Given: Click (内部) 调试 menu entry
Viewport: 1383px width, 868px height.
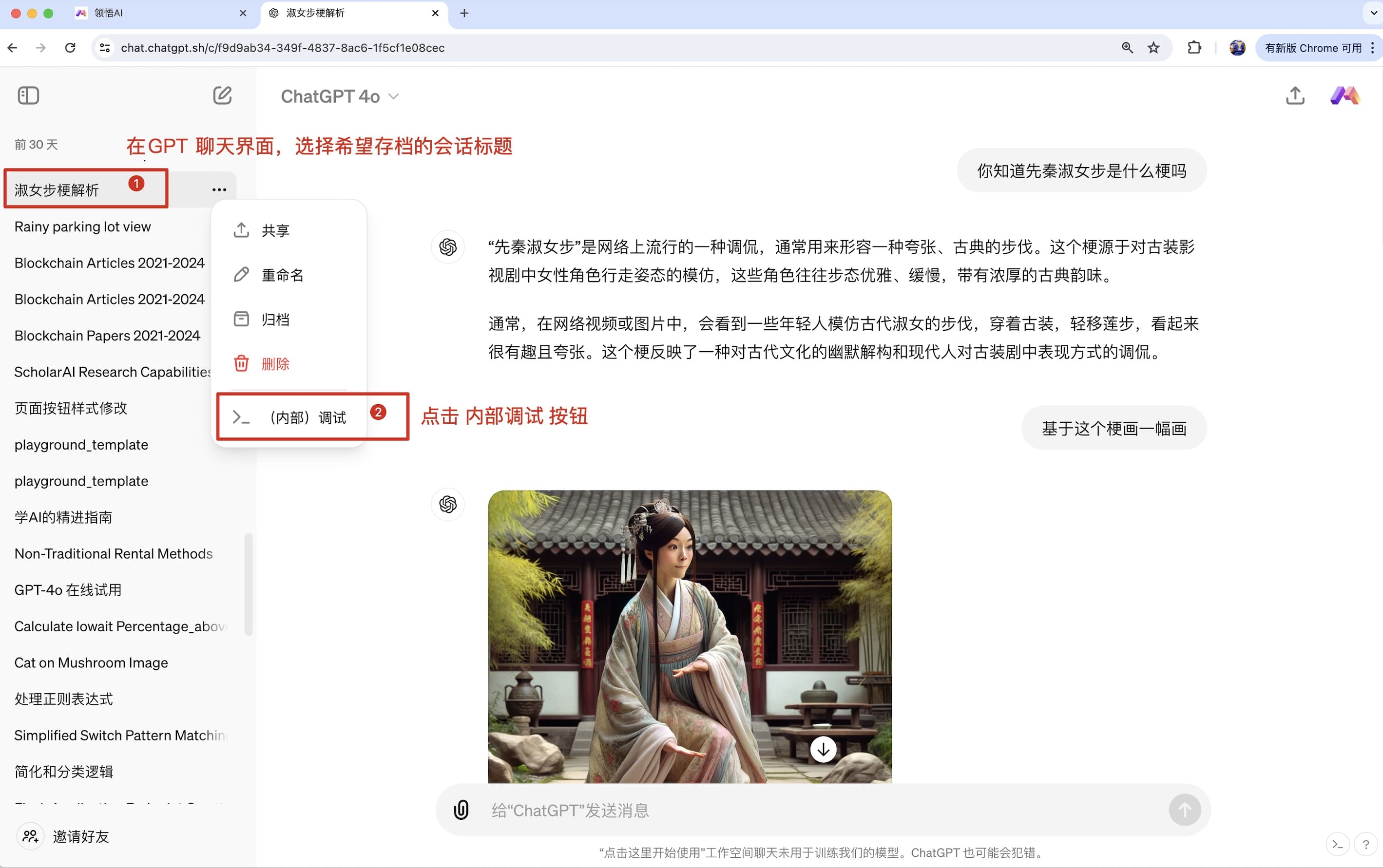Looking at the screenshot, I should click(307, 417).
